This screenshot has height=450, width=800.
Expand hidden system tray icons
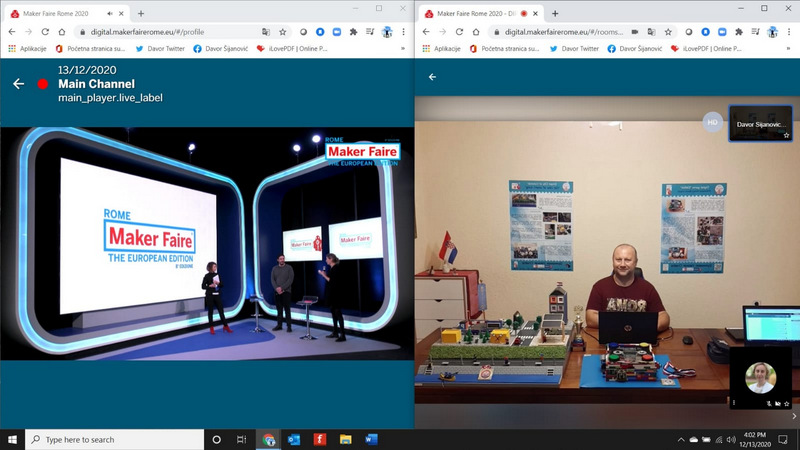click(x=681, y=440)
